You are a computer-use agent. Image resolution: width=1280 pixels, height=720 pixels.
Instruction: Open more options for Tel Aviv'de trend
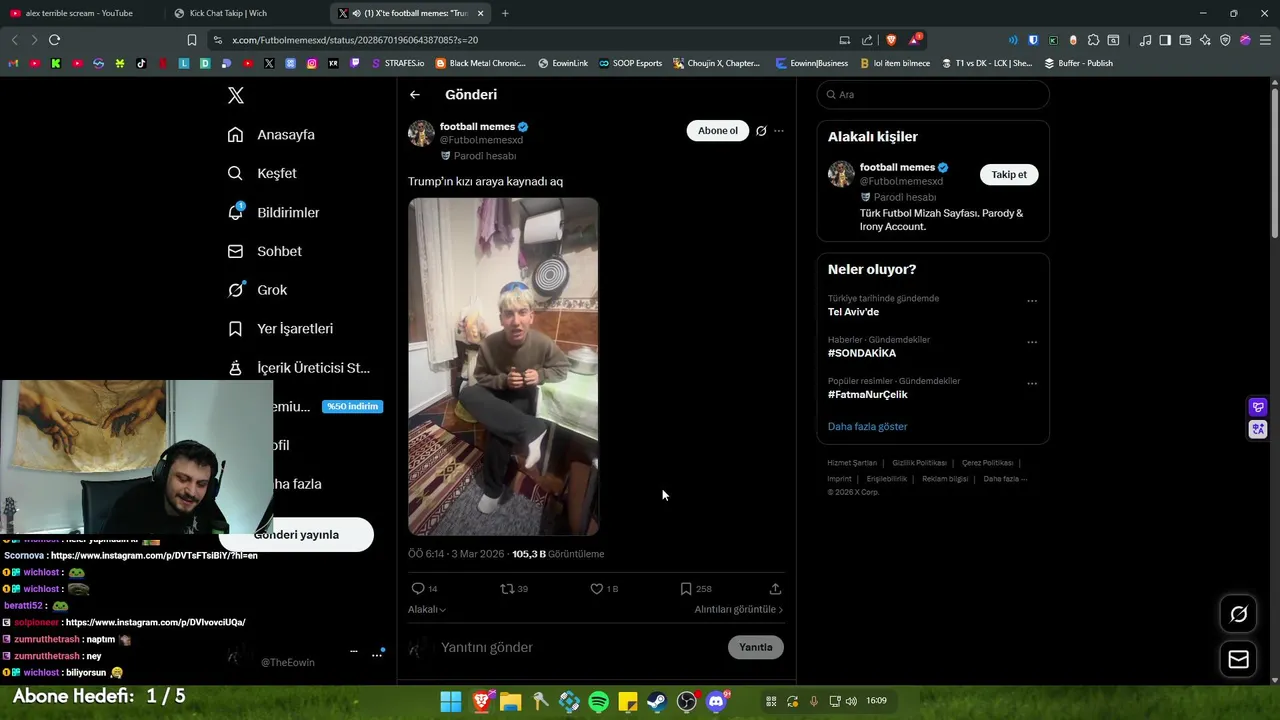(1032, 301)
